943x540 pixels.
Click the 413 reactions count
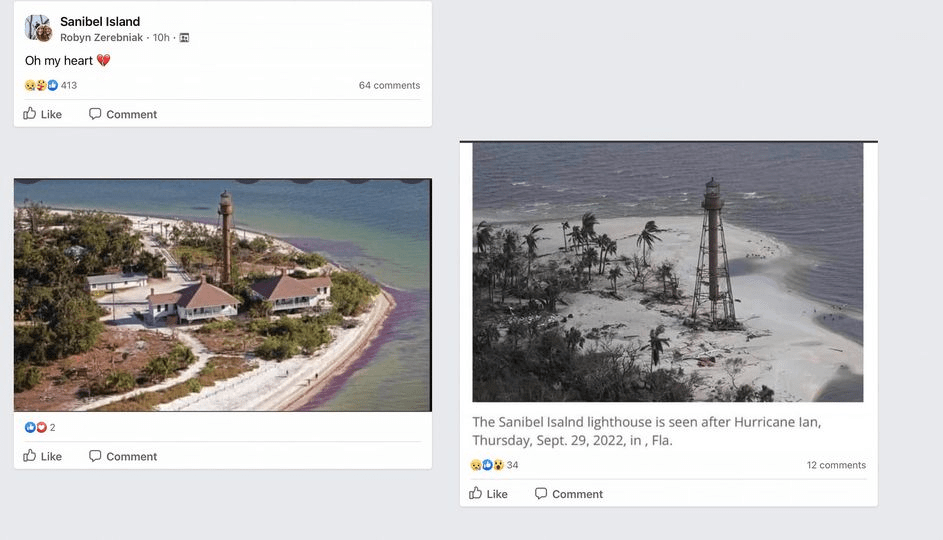click(x=69, y=86)
